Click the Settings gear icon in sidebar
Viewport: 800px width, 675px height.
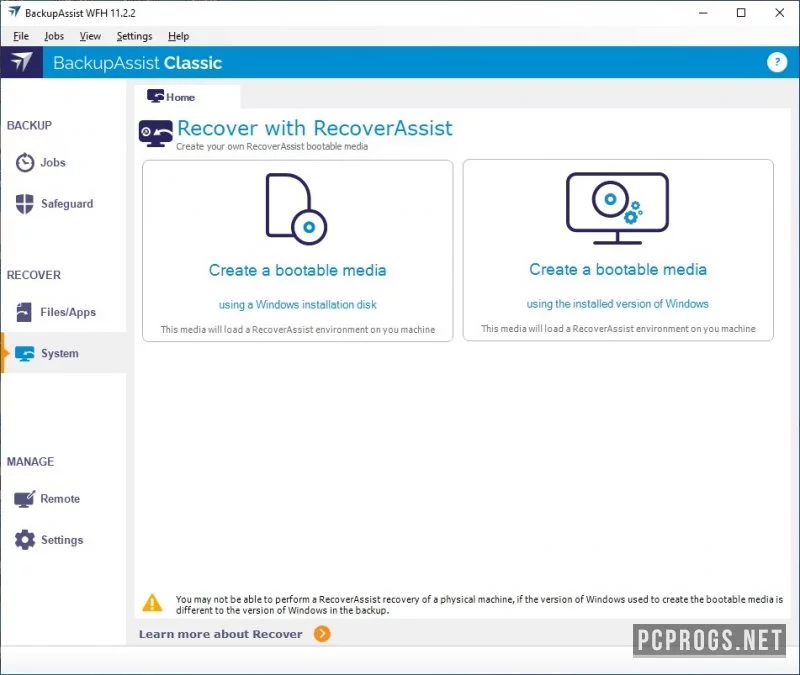pos(24,540)
